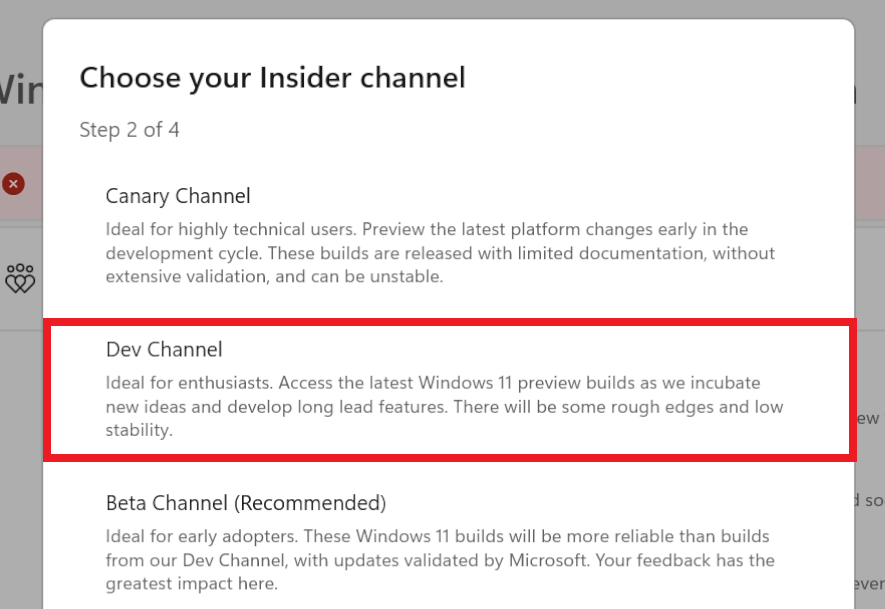885x609 pixels.
Task: Select the Canary Channel option
Action: [x=178, y=196]
